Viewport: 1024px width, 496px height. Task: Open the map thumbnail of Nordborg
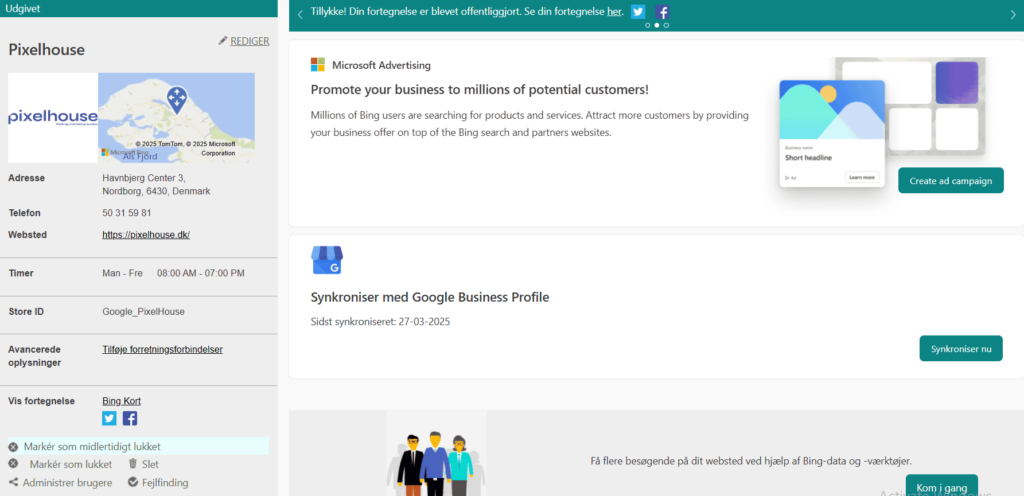[x=176, y=117]
